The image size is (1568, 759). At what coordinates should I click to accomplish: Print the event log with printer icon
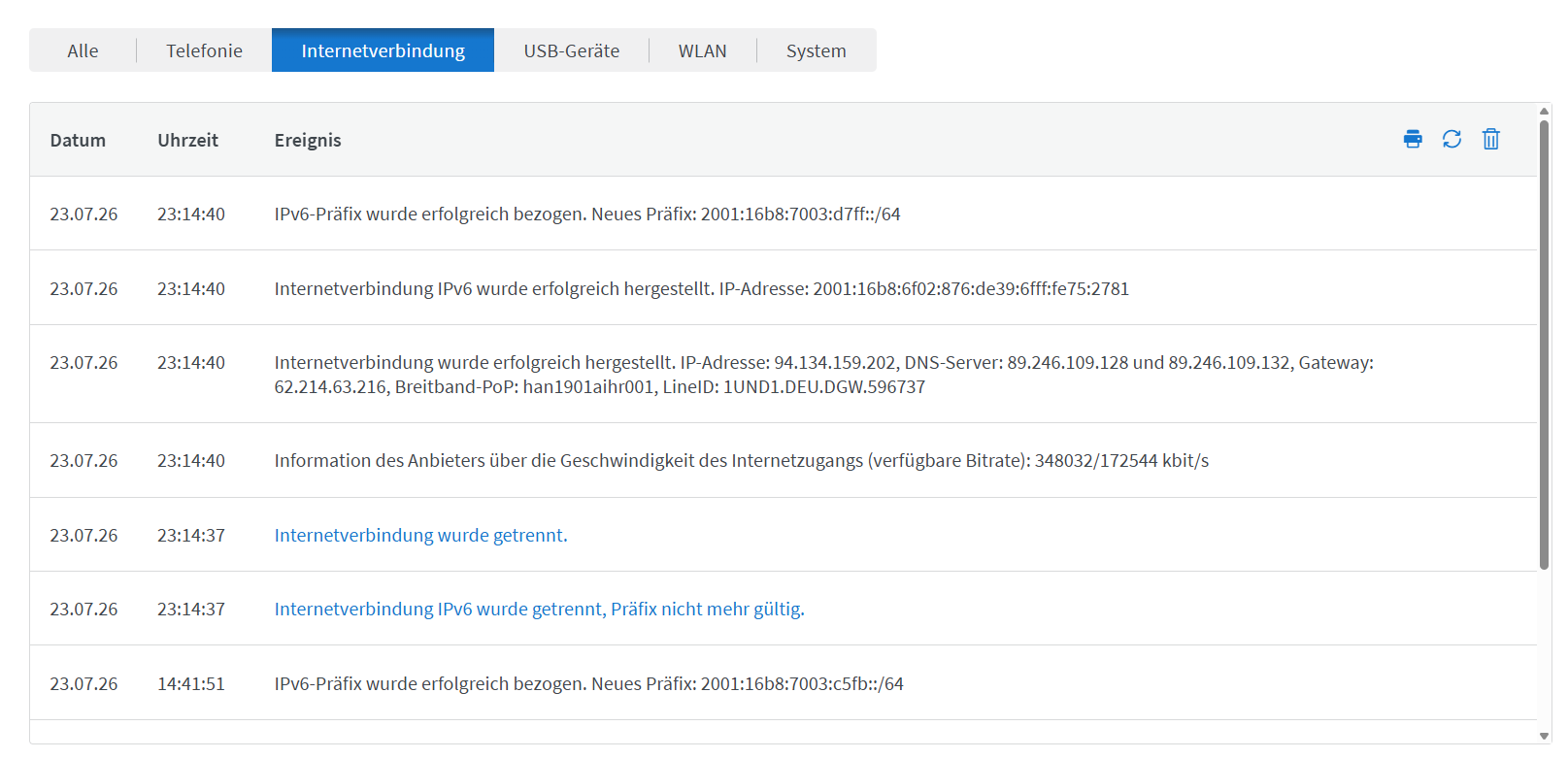[x=1413, y=139]
